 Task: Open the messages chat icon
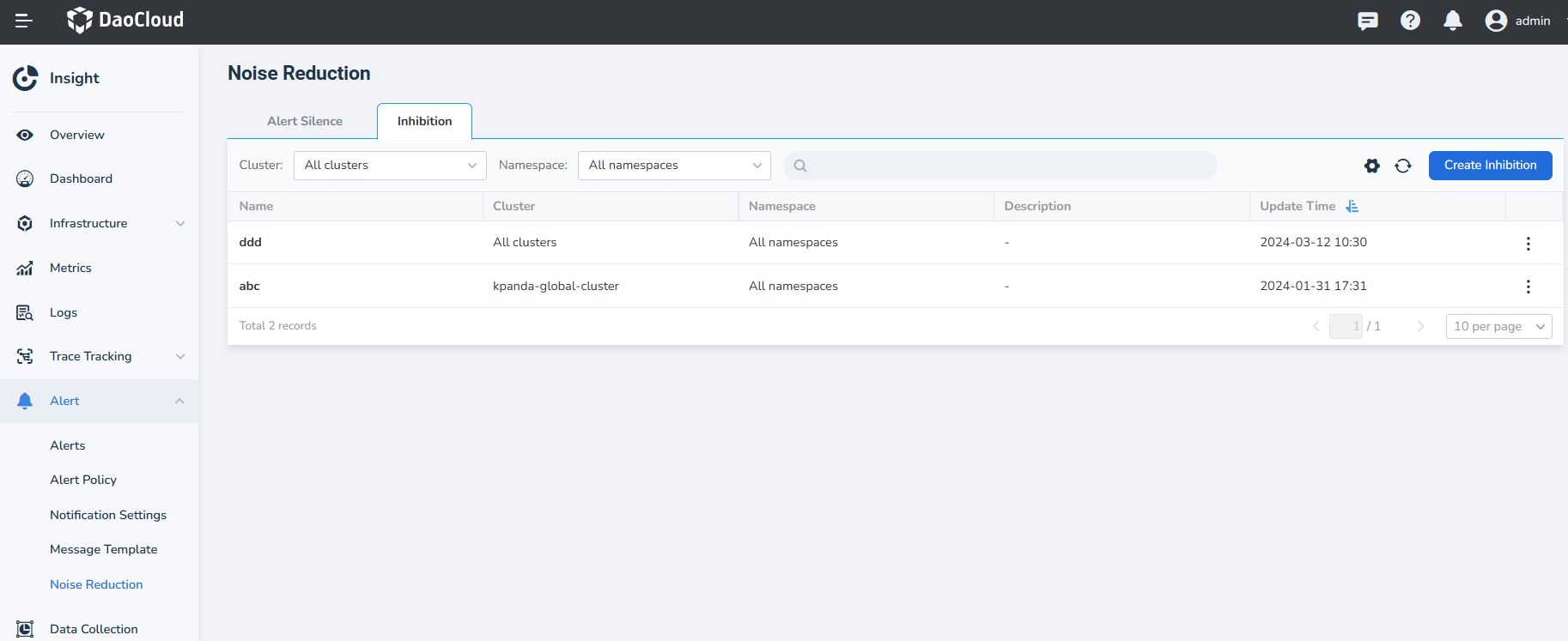coord(1367,21)
